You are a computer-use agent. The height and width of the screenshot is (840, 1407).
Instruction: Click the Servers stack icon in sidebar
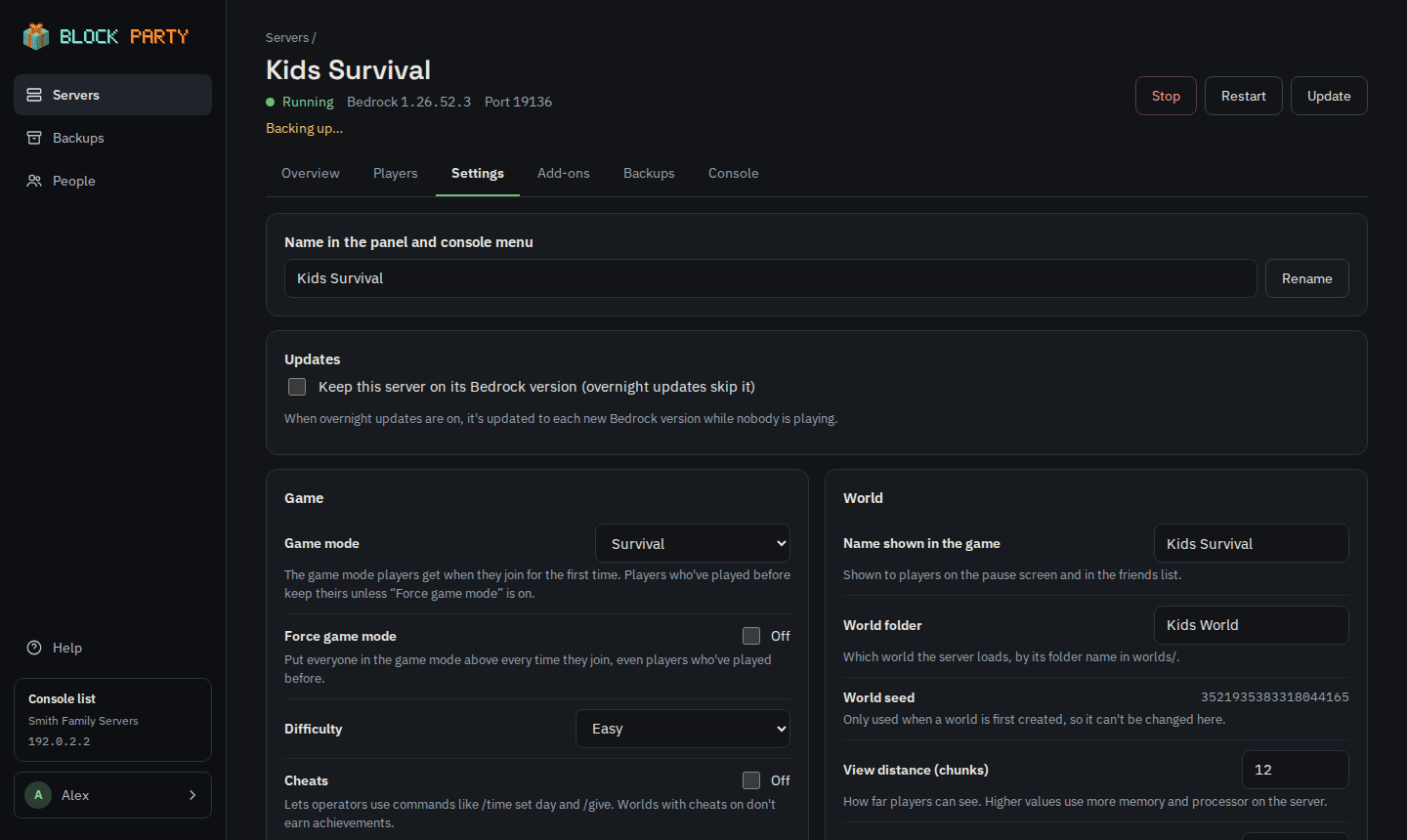34,95
